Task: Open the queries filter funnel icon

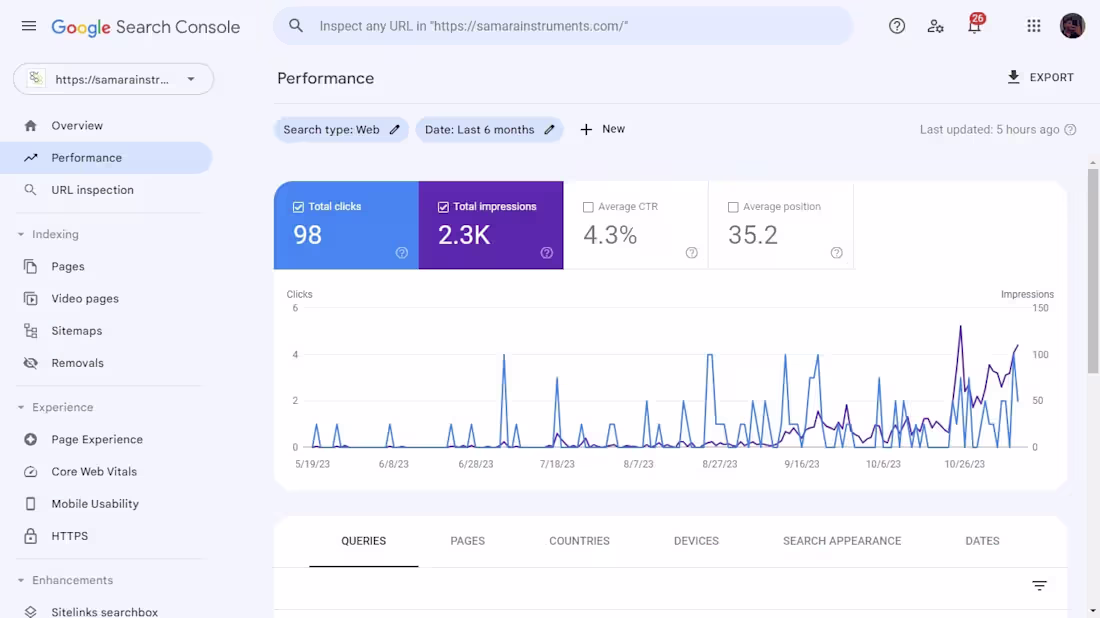Action: click(x=1039, y=585)
